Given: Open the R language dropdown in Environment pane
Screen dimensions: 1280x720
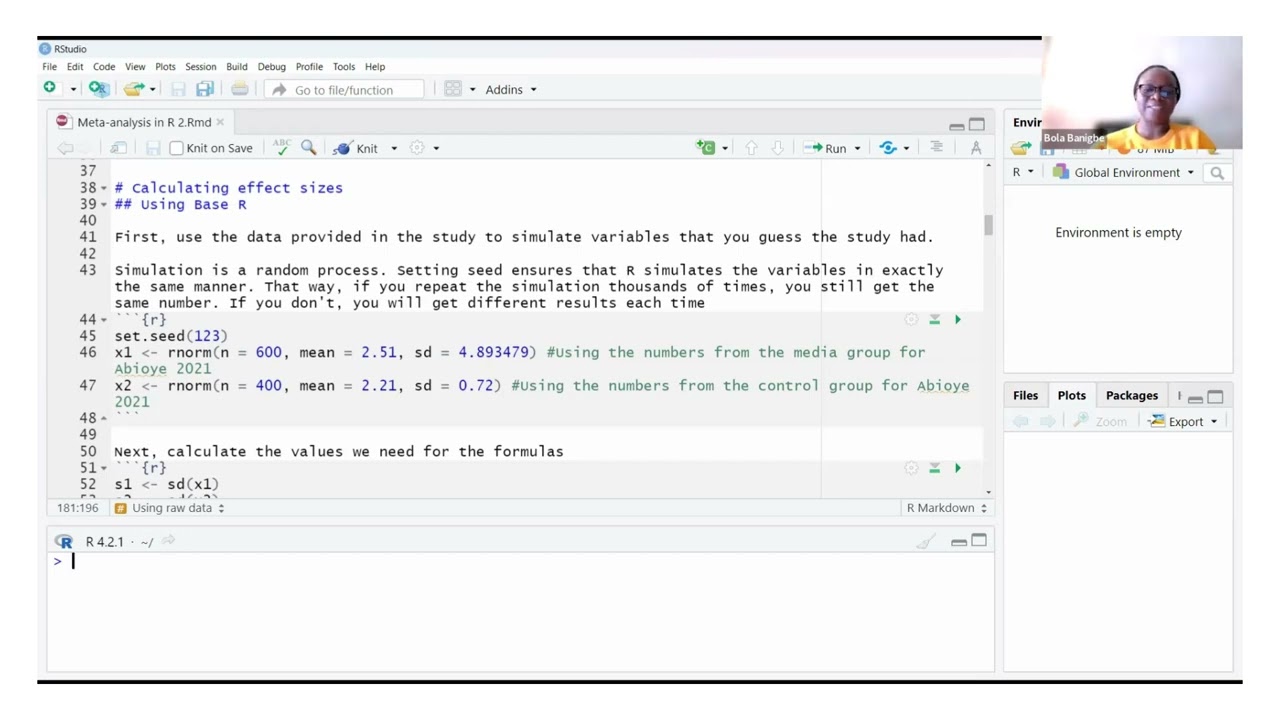Looking at the screenshot, I should [1022, 172].
